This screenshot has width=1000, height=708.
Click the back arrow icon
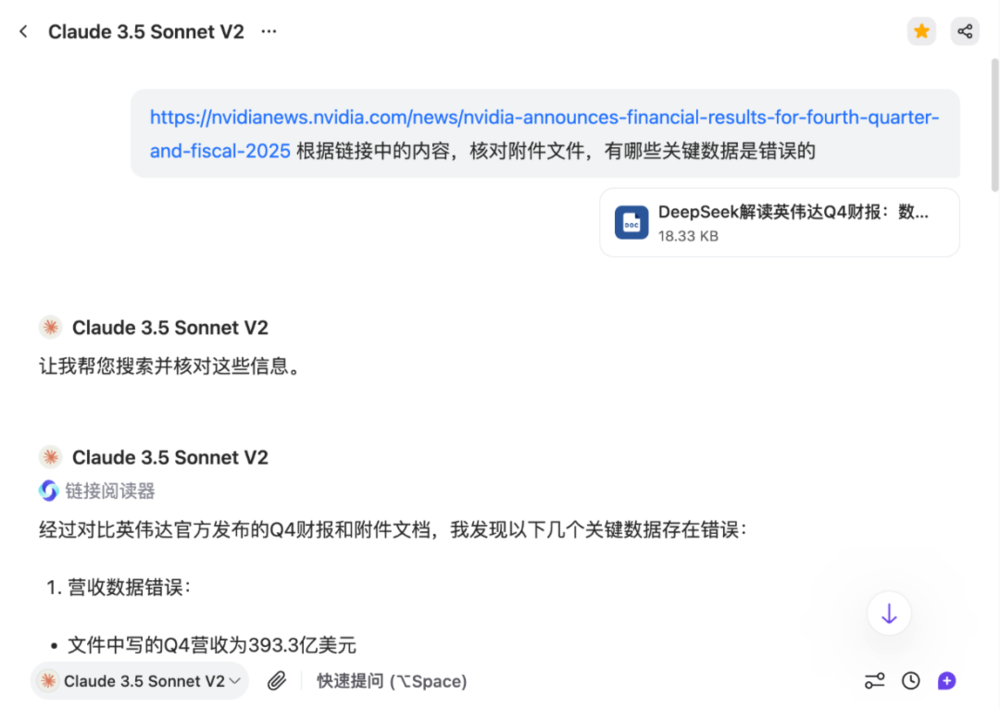[23, 32]
